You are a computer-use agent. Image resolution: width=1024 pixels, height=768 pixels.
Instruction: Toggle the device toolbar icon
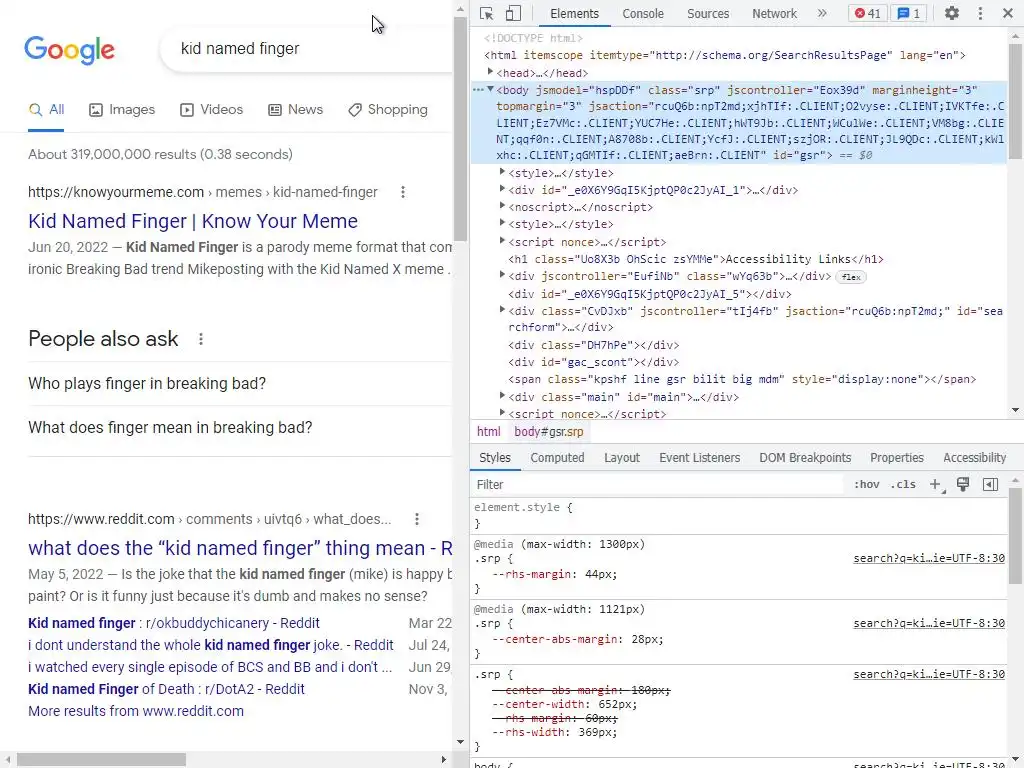click(x=513, y=13)
